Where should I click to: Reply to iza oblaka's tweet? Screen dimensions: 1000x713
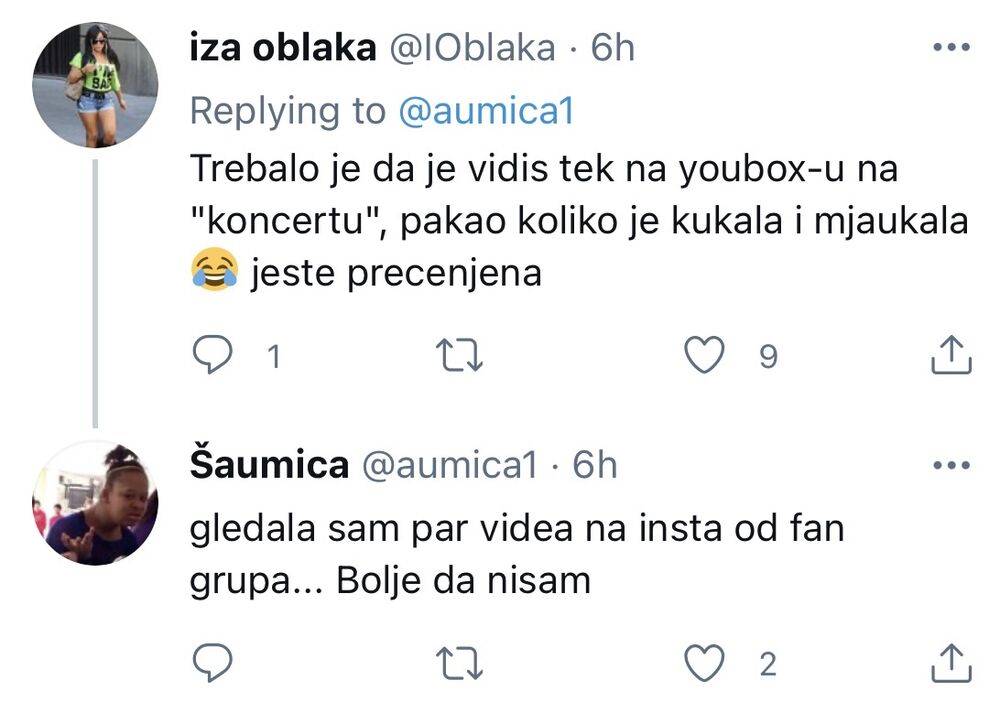[x=212, y=356]
